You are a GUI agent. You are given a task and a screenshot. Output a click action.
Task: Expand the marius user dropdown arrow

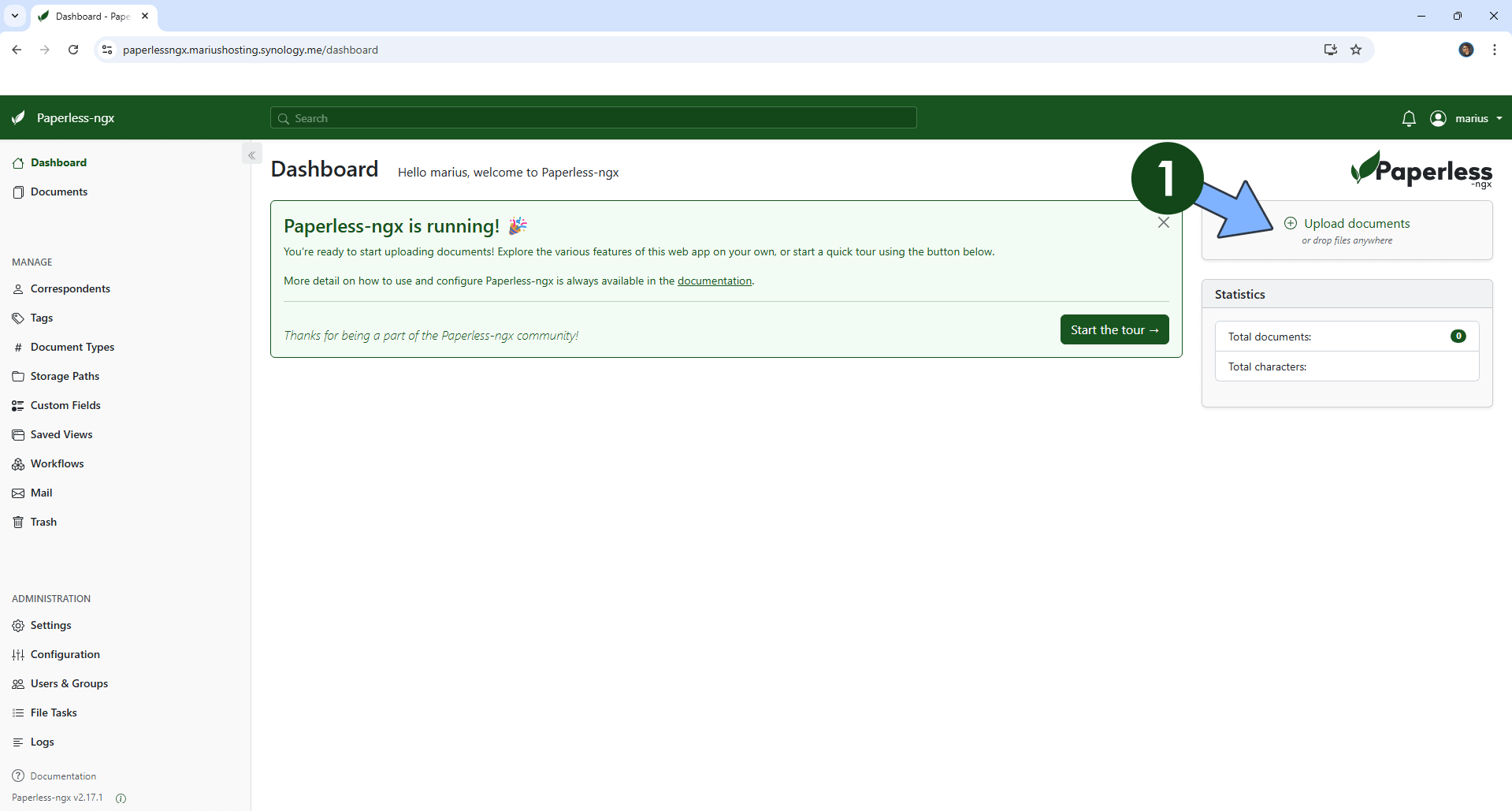click(1499, 118)
